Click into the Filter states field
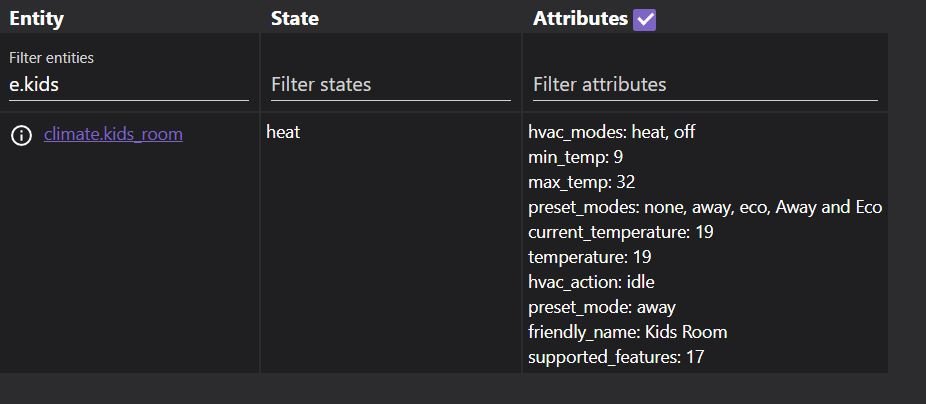Screen dimensions: 926x404 click(x=390, y=84)
